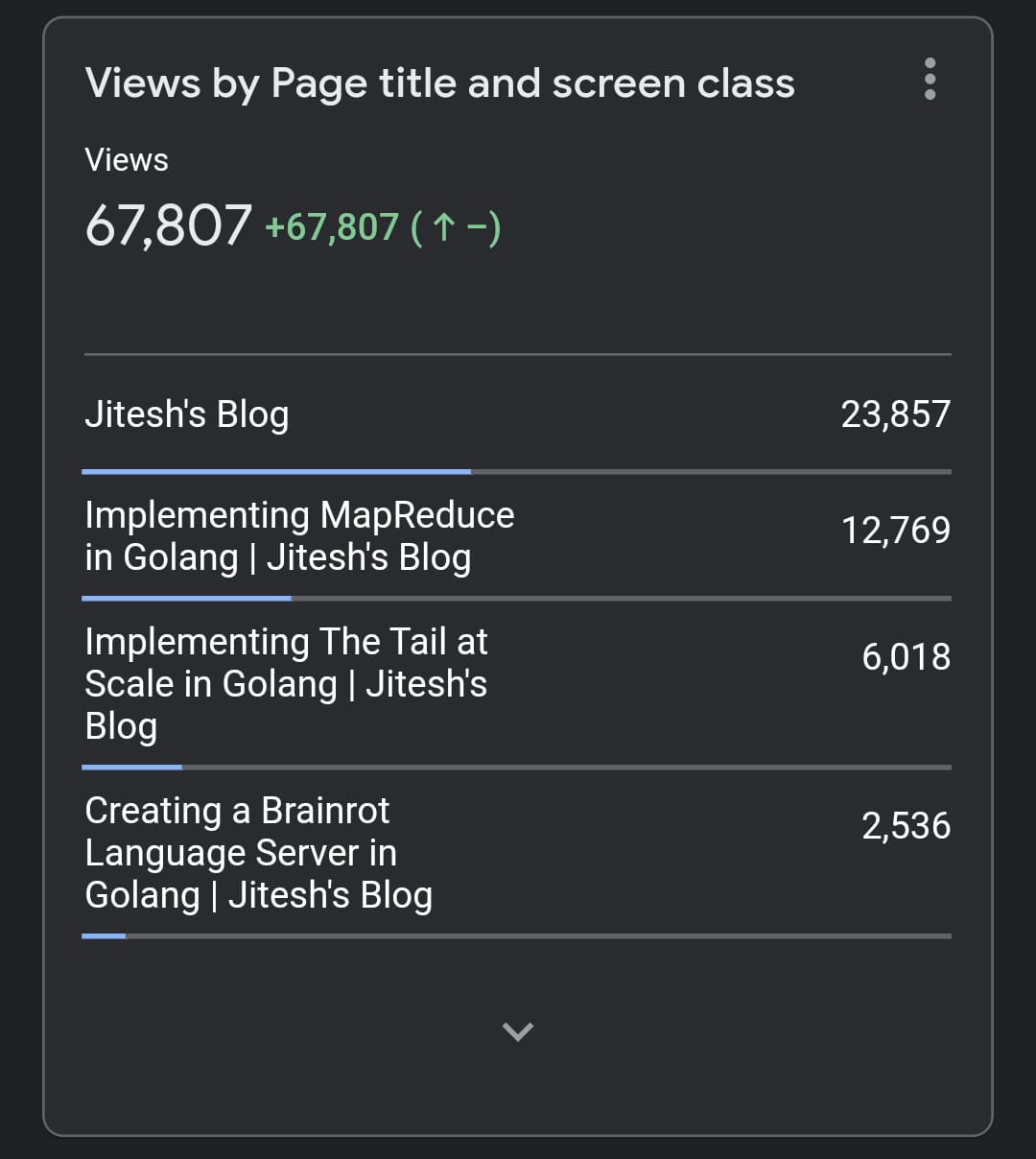Click the 6,018 views count

coord(906,657)
